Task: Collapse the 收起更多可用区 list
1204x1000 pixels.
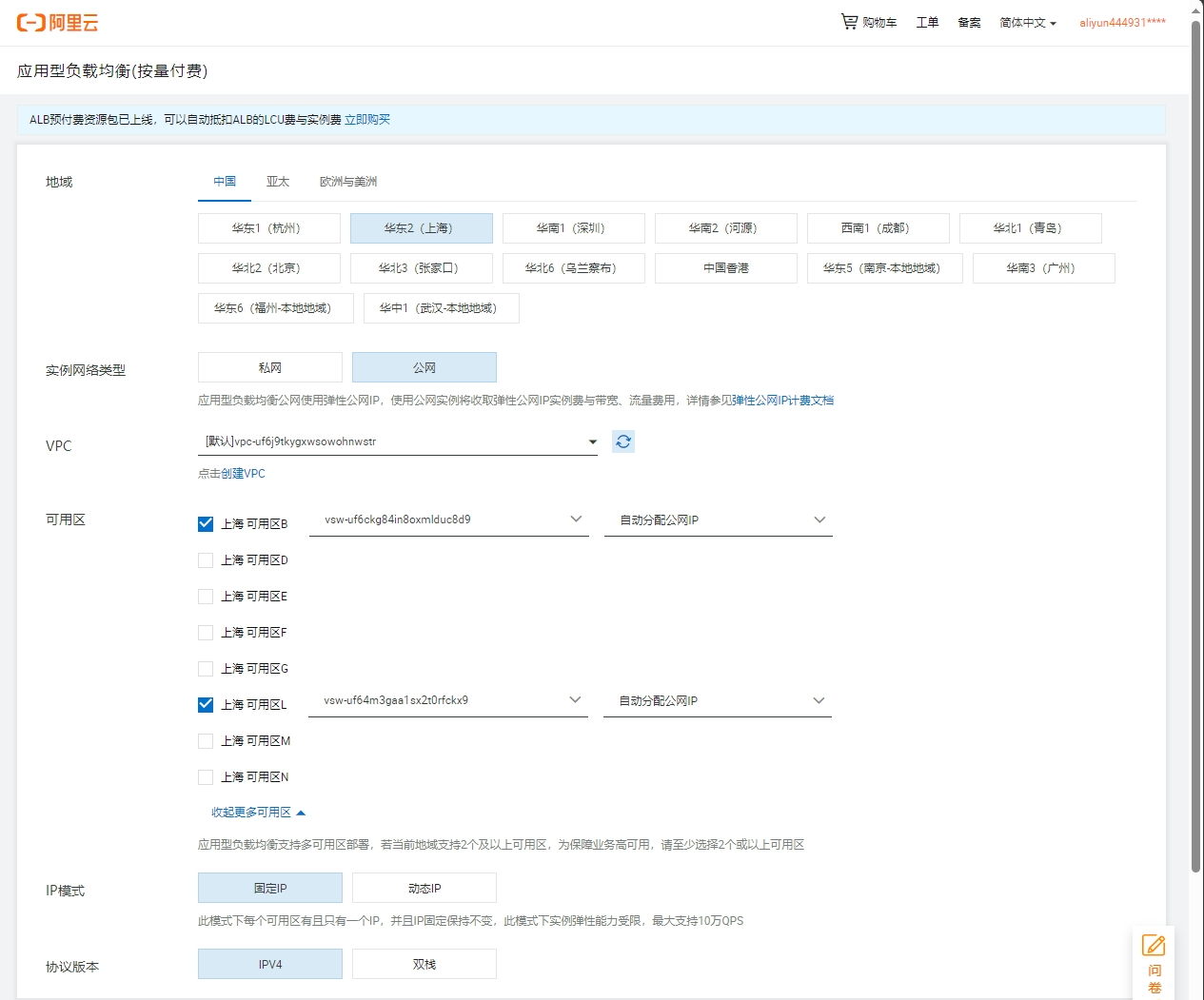Action: [258, 813]
